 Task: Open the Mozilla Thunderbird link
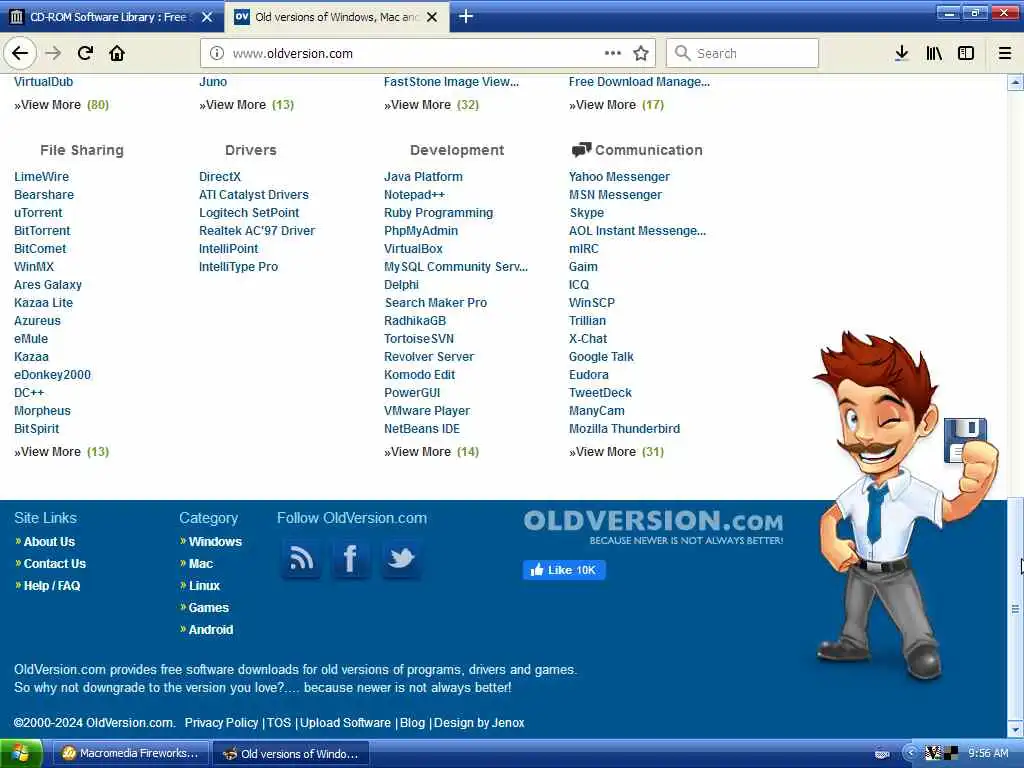point(624,429)
